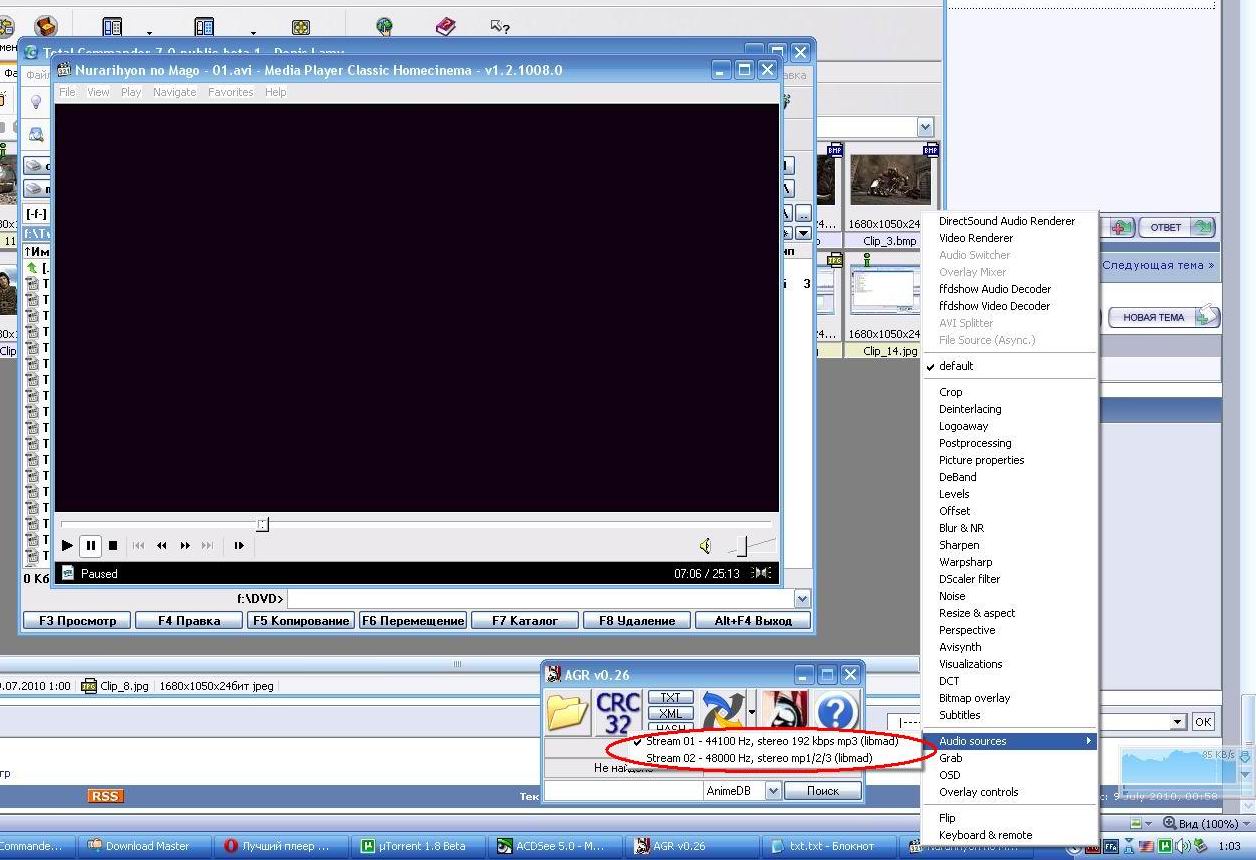This screenshot has width=1256, height=860.
Task: Open the Navigate menu in Media Player Classic
Action: [x=175, y=92]
